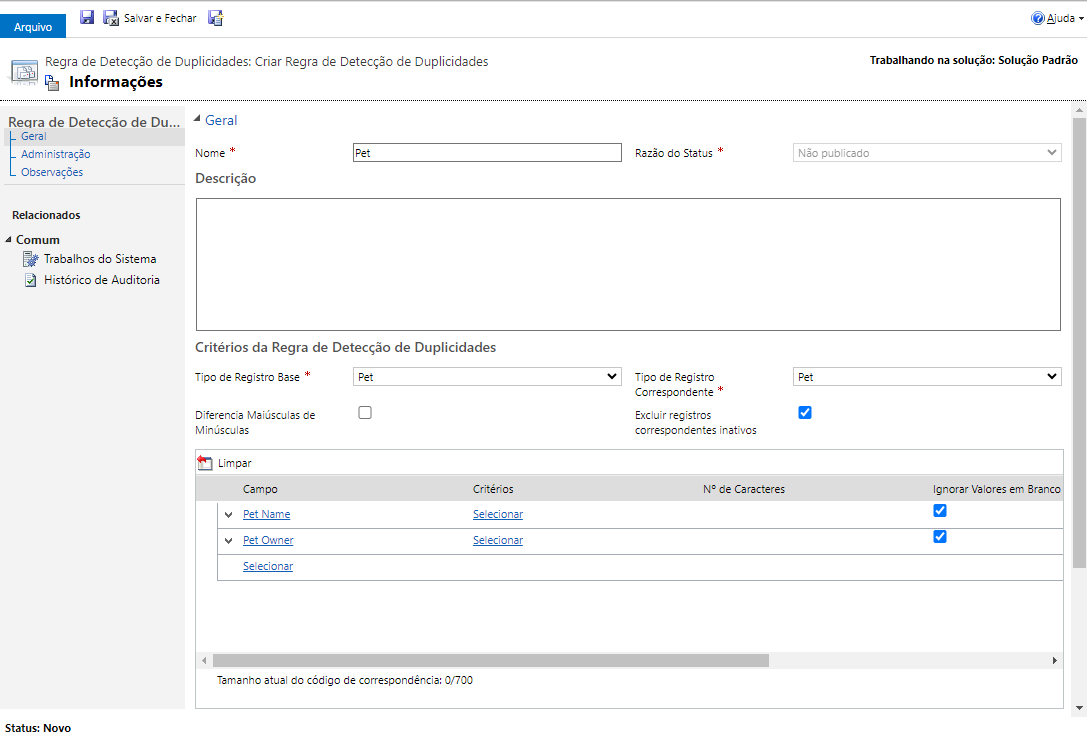Enable Diferencia Maiúsculas de Minúsculas checkbox
Image resolution: width=1087 pixels, height=739 pixels.
(x=365, y=413)
